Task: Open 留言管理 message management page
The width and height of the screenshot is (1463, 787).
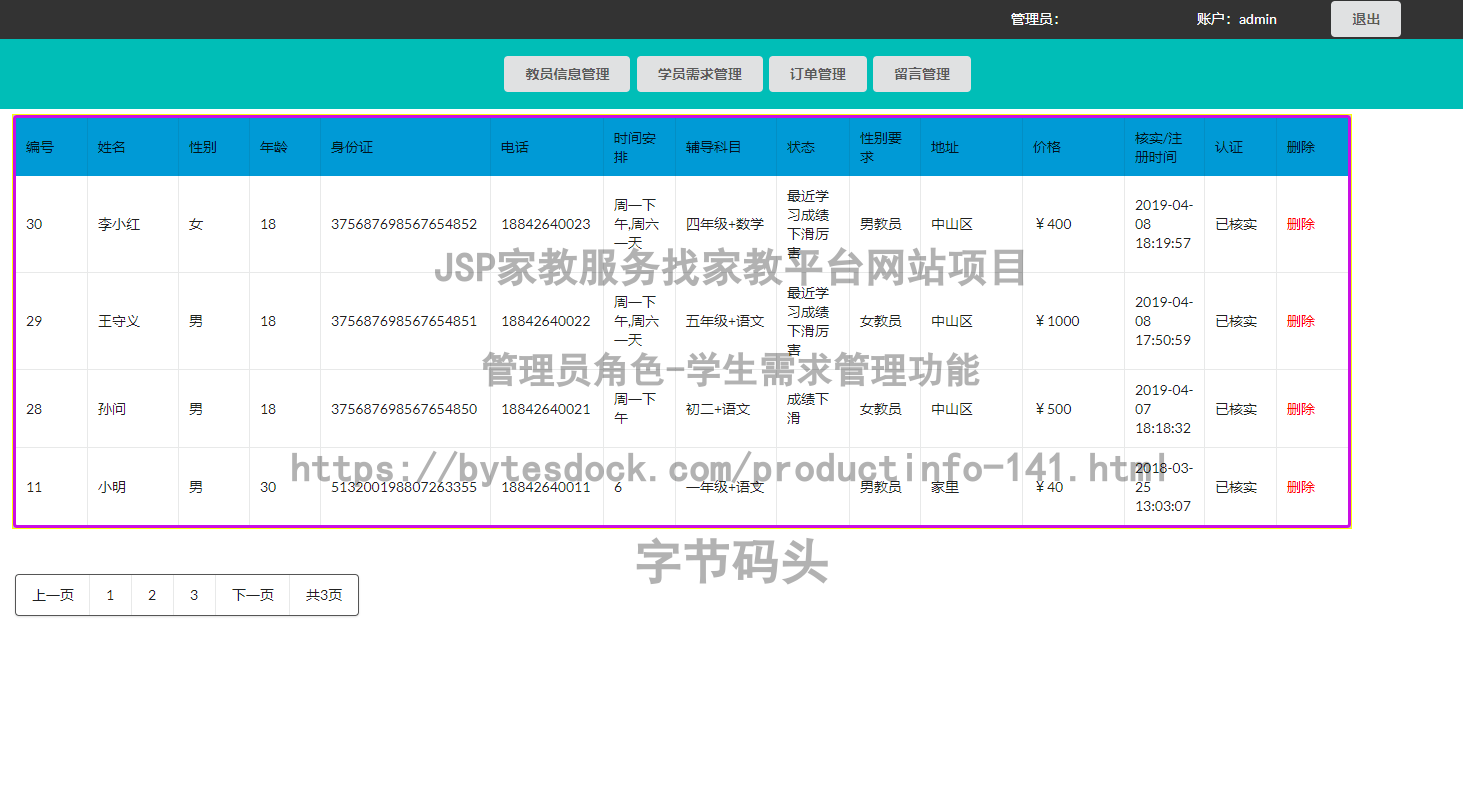Action: coord(921,73)
